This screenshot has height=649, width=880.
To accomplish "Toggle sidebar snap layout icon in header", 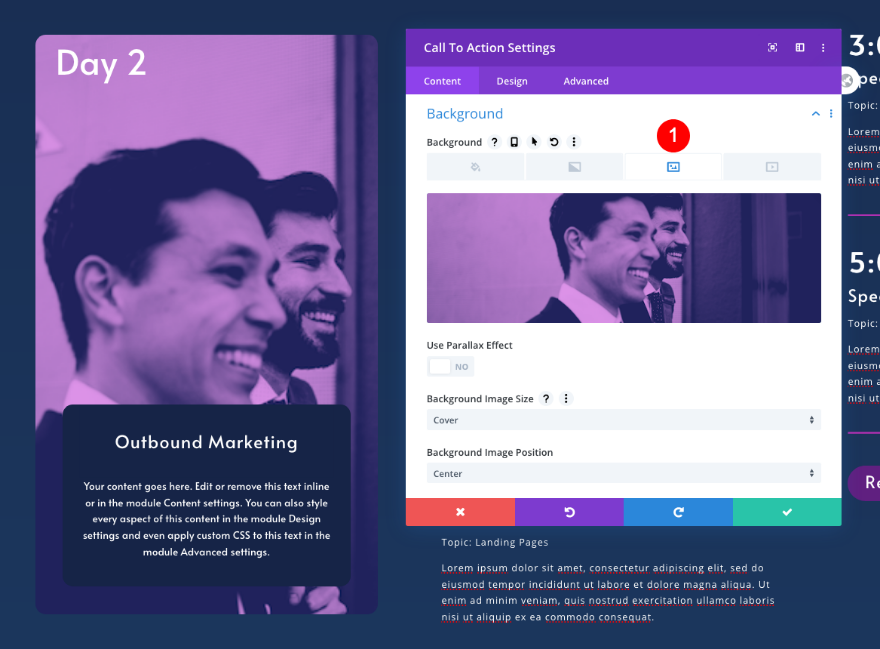I will (x=800, y=48).
